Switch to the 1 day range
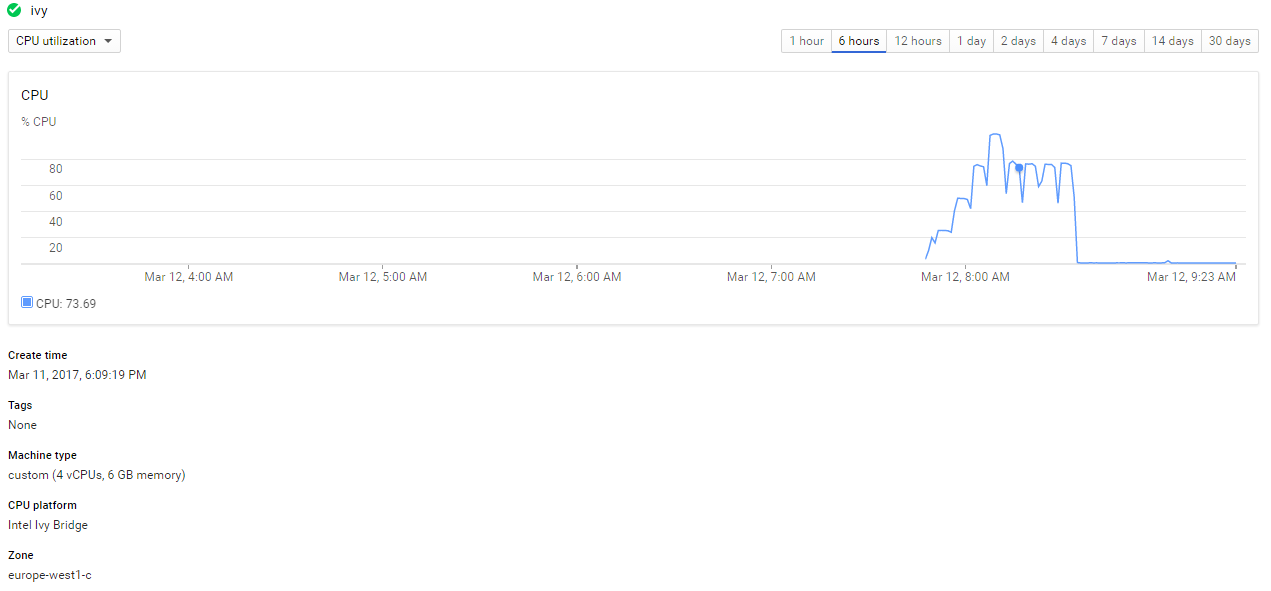This screenshot has width=1271, height=591. 971,41
